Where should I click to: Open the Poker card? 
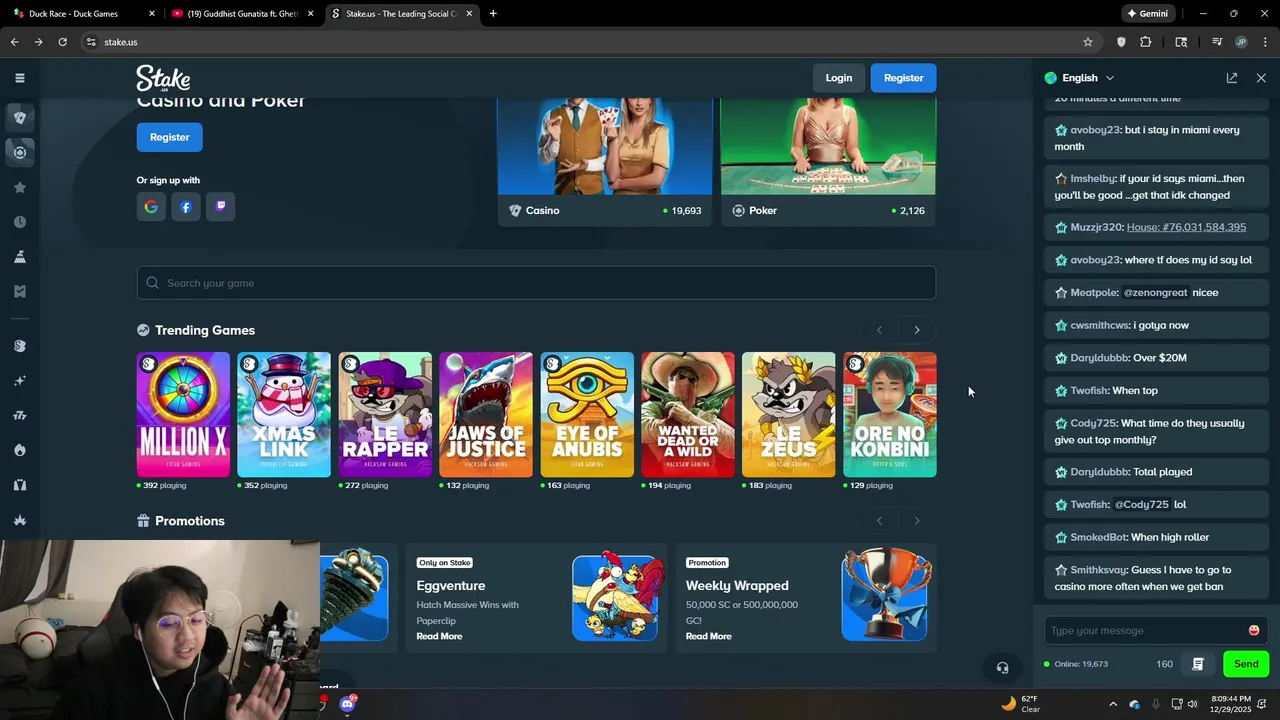point(828,162)
